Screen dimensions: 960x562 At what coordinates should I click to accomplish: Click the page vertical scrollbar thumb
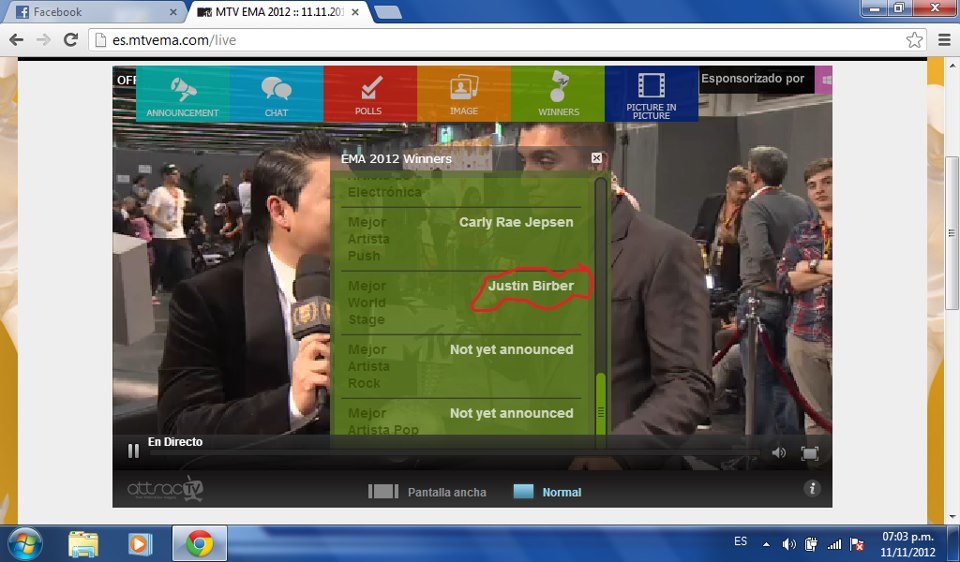(x=952, y=233)
